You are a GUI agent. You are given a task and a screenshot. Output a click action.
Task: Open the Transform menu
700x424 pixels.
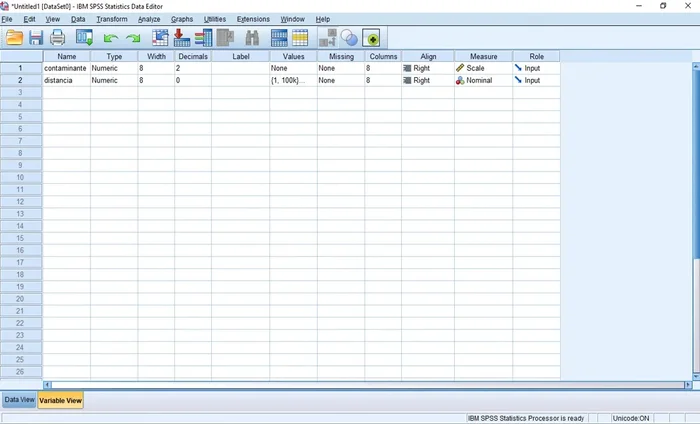[x=112, y=19]
